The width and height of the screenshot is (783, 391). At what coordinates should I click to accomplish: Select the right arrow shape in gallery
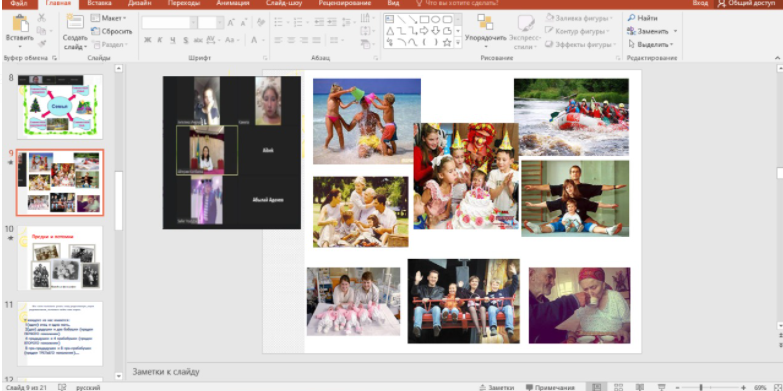pos(424,31)
